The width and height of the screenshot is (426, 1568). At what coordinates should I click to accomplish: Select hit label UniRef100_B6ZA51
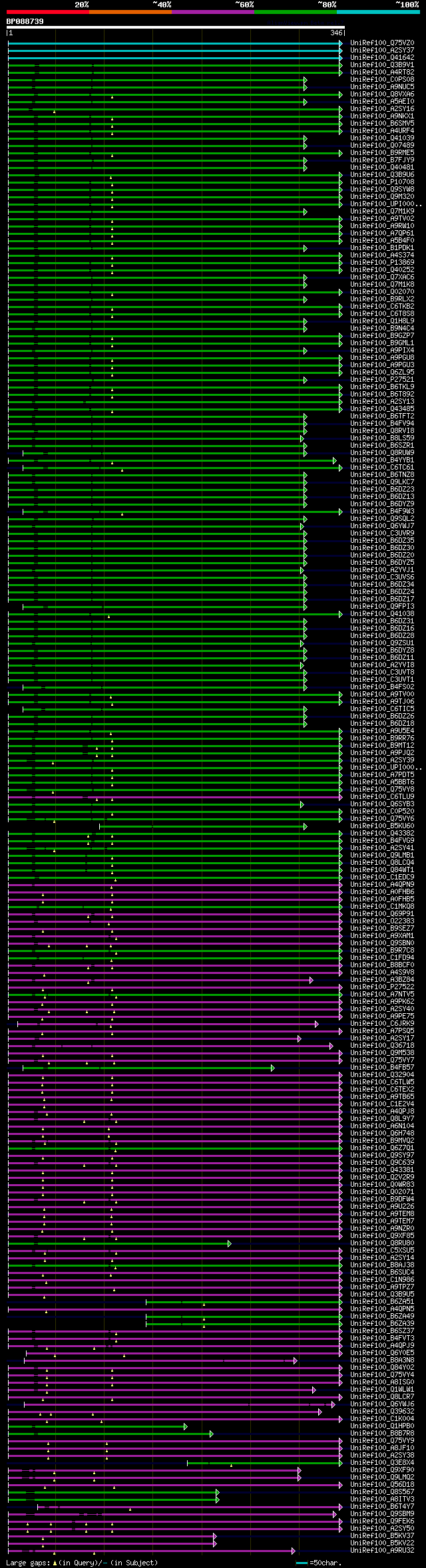click(x=382, y=1302)
